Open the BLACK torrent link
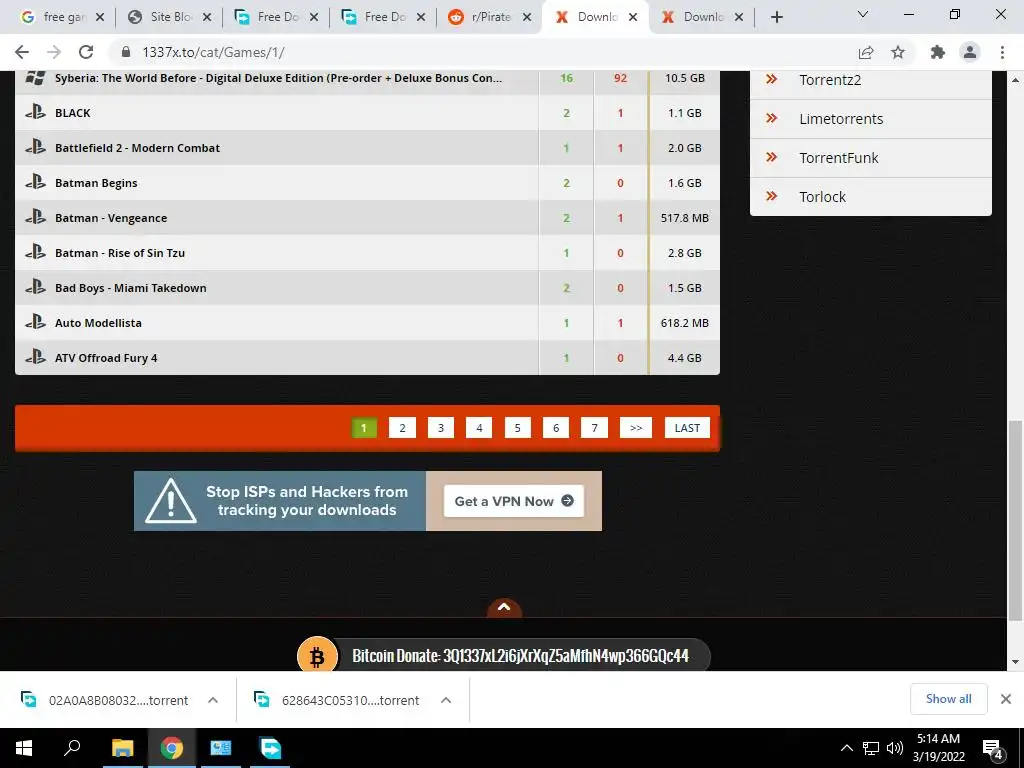Image resolution: width=1024 pixels, height=768 pixels. pyautogui.click(x=72, y=113)
